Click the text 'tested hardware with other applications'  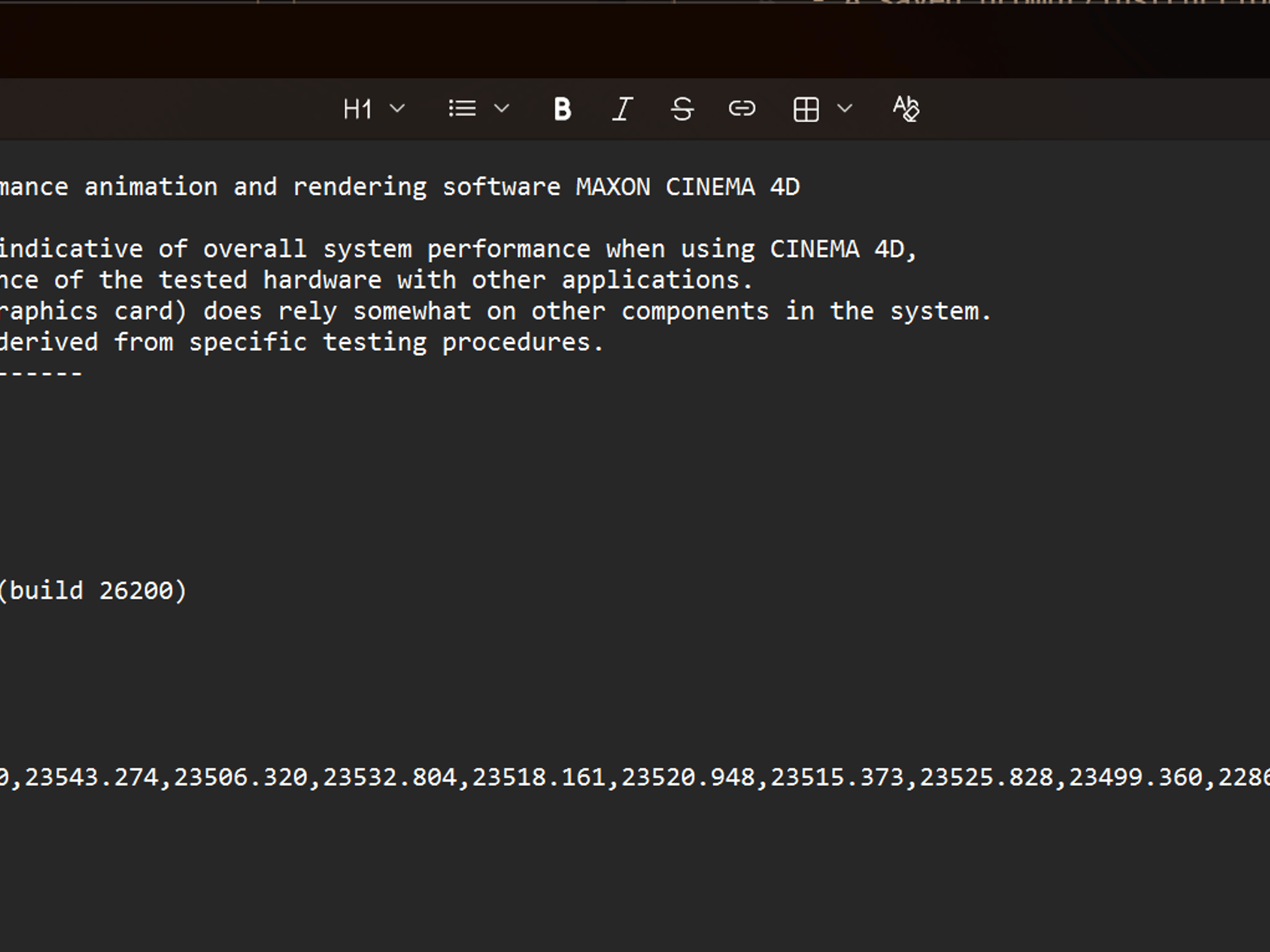(456, 280)
